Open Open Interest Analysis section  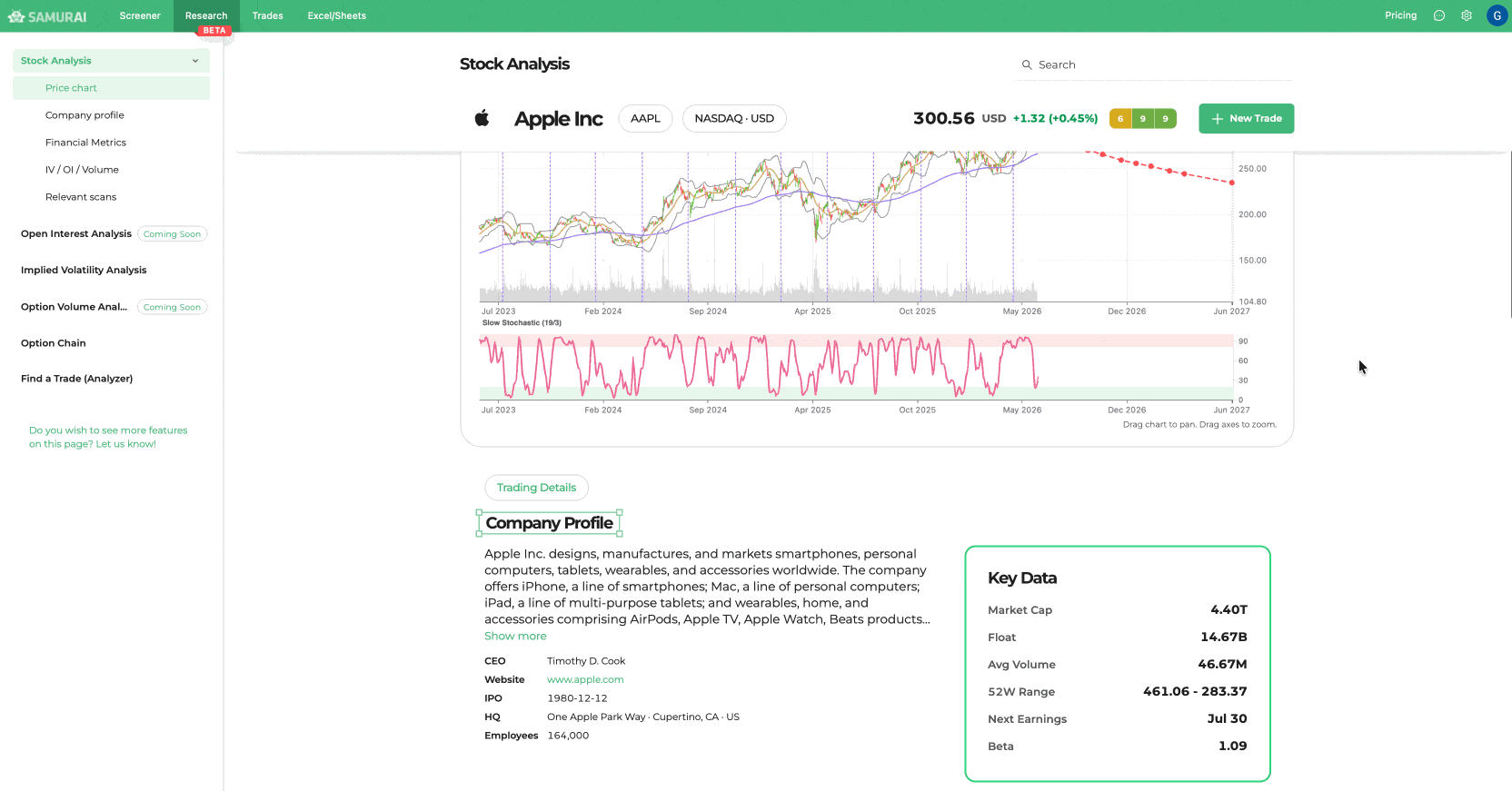pos(76,233)
